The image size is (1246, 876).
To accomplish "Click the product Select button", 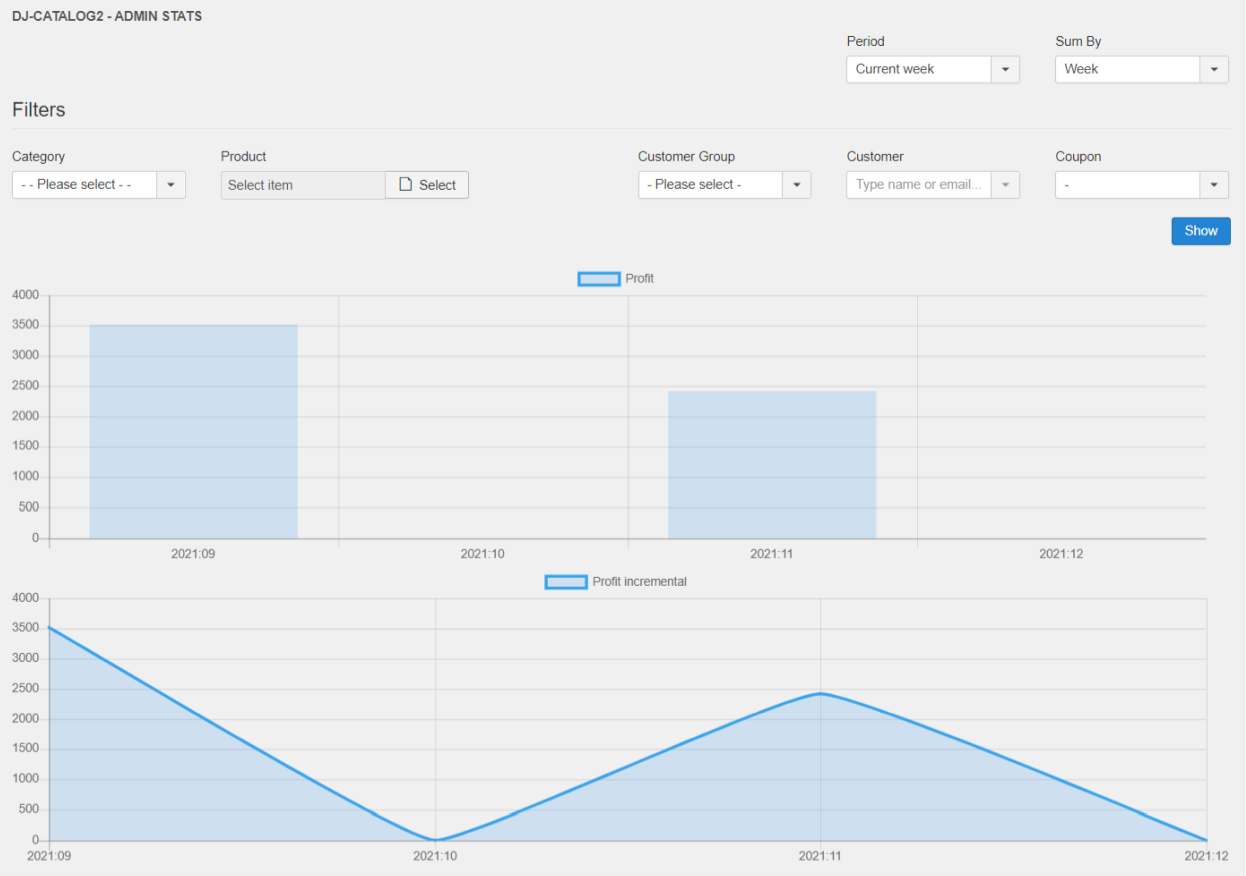I will pyautogui.click(x=427, y=185).
